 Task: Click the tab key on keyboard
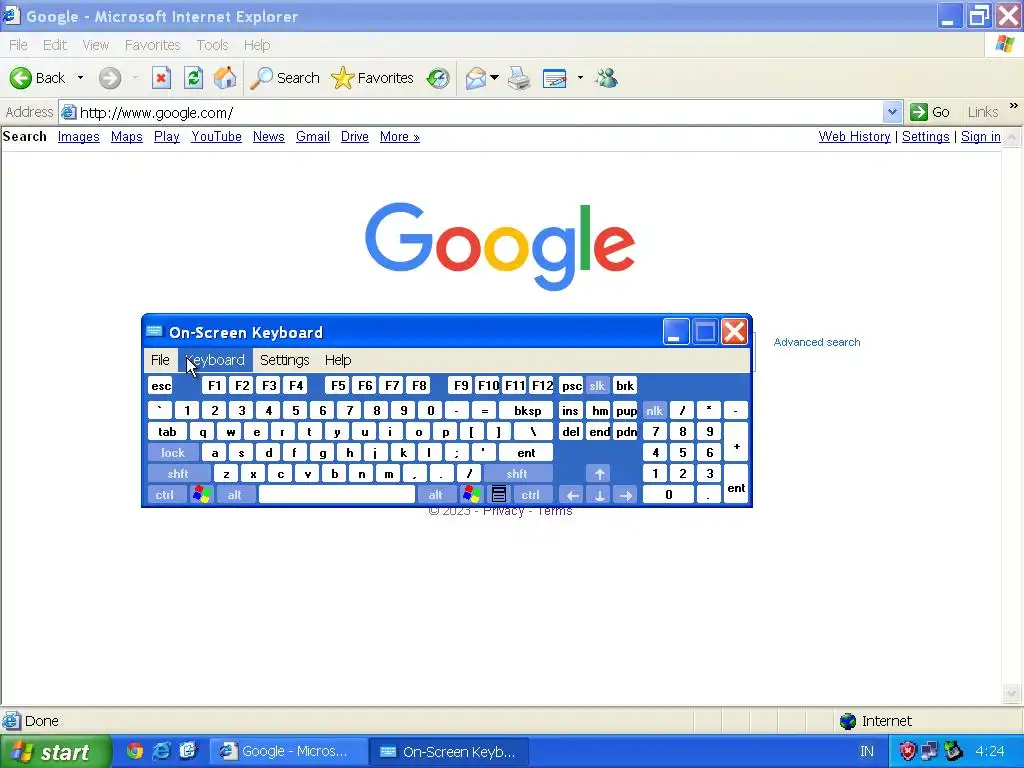pyautogui.click(x=167, y=432)
